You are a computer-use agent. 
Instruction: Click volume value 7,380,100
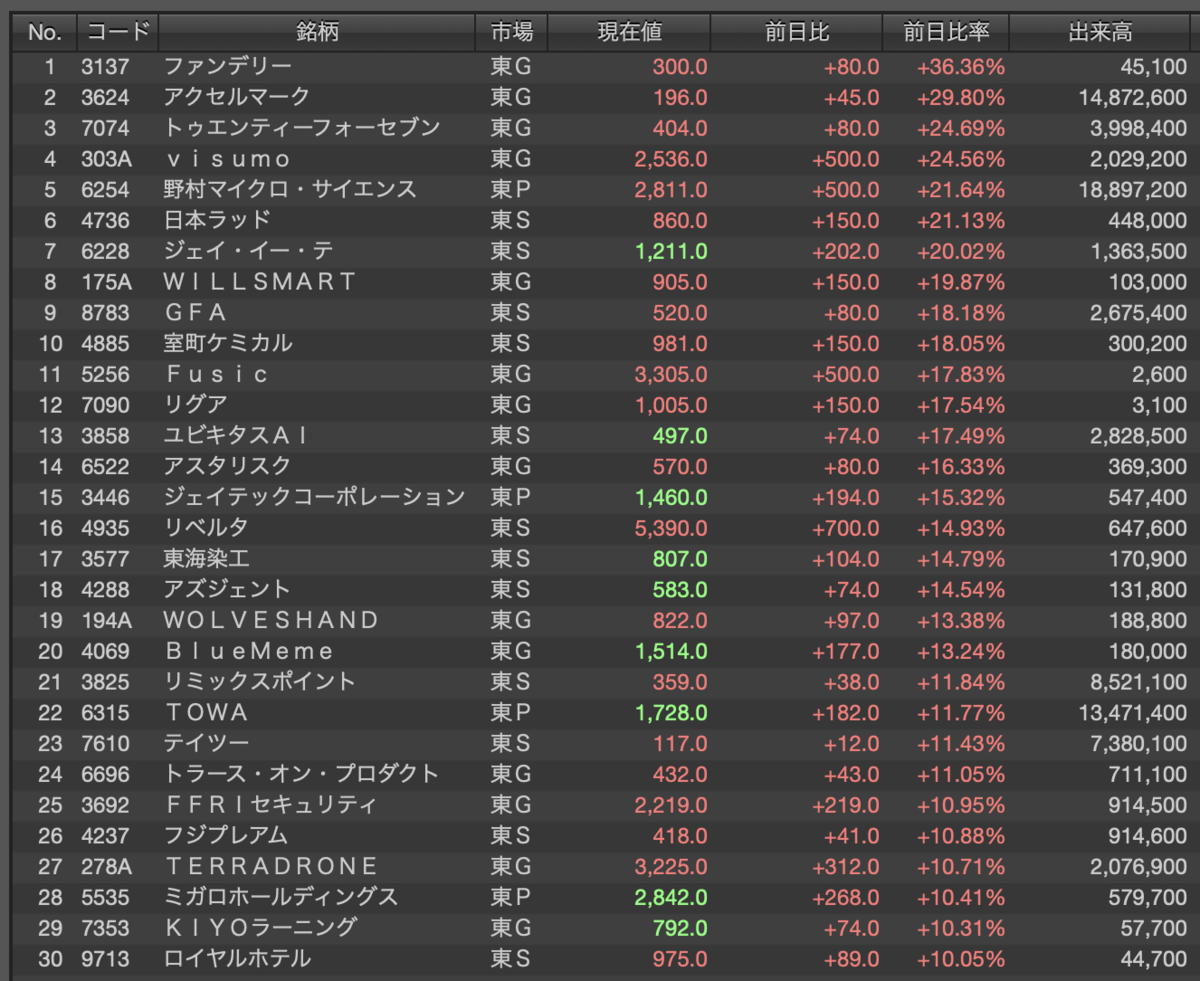pos(1138,744)
